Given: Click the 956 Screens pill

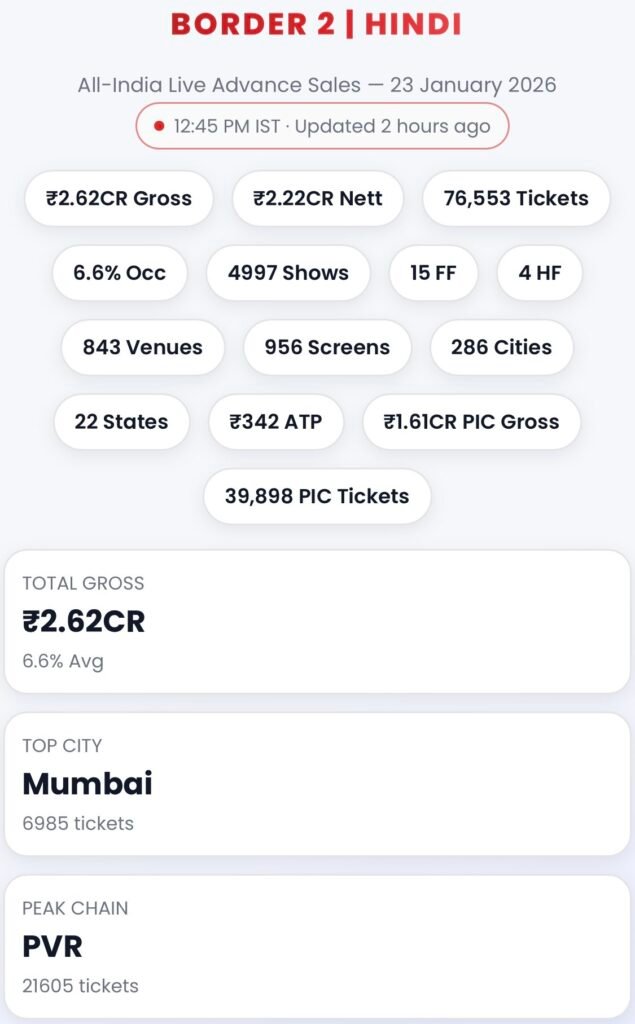Looking at the screenshot, I should 327,348.
